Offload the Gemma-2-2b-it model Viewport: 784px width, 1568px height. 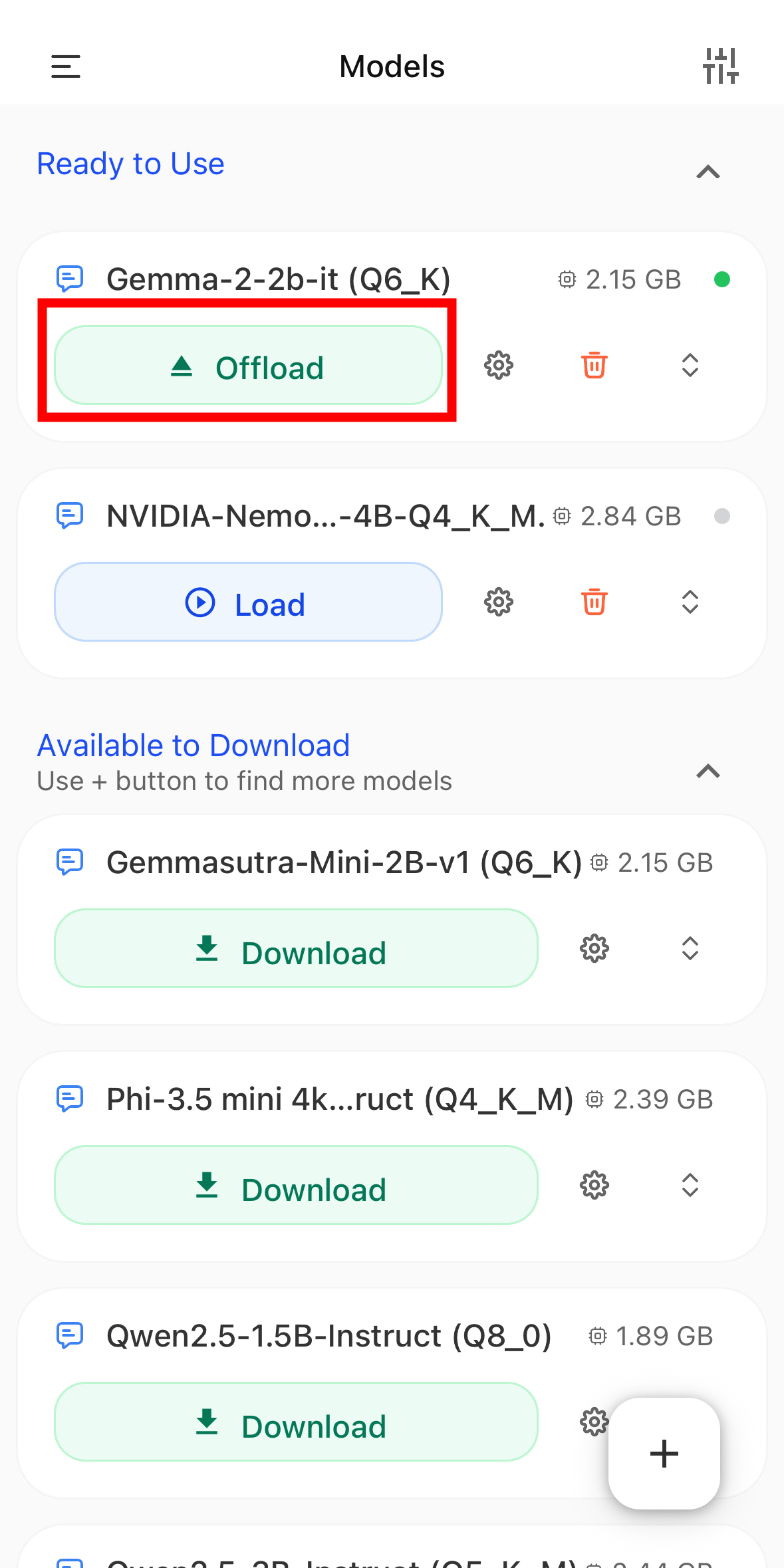point(248,366)
